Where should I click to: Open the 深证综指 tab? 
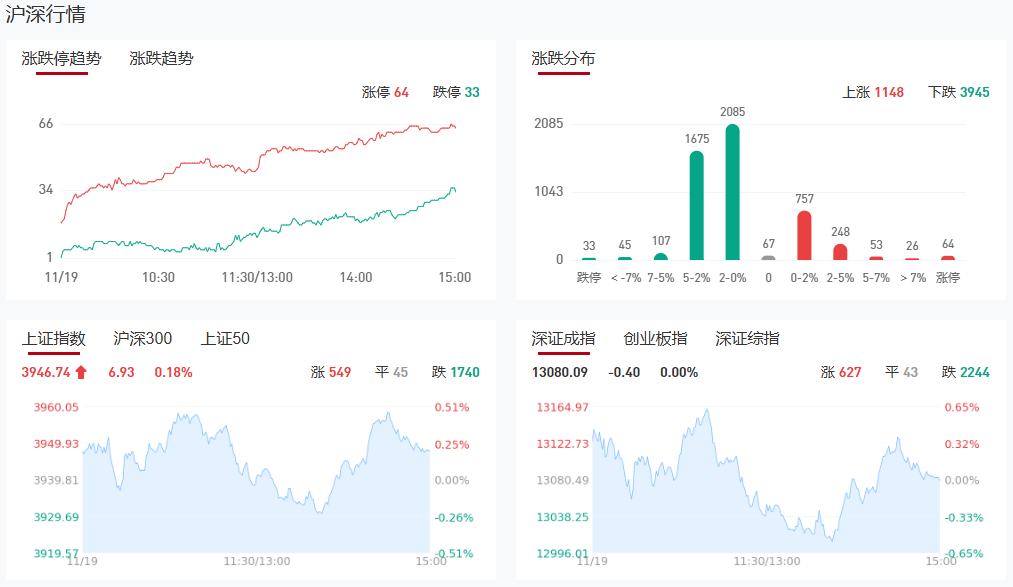[x=747, y=339]
